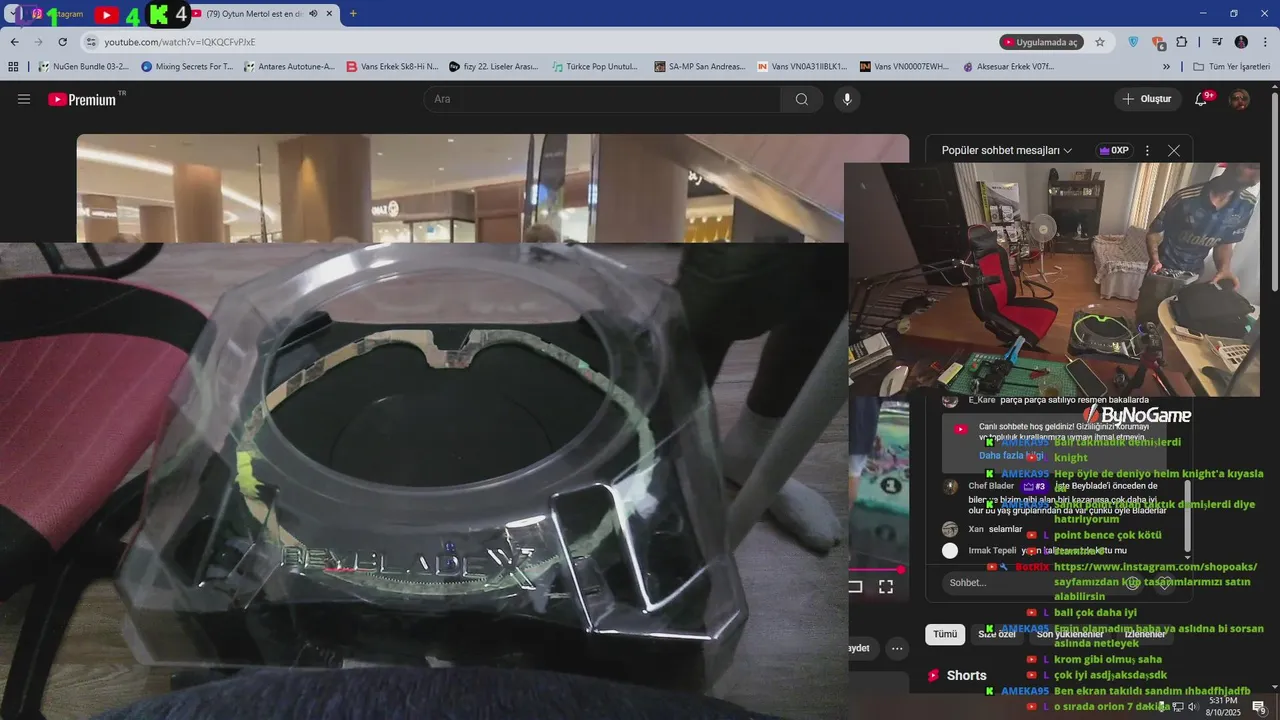The width and height of the screenshot is (1280, 720).
Task: Open the 'Mixing Secrets For T...' bookmark
Action: pos(187,67)
